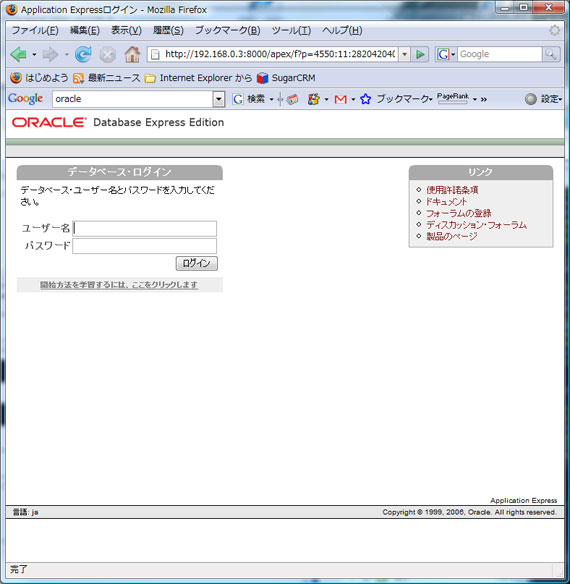Click the Google toolbar colorful send-to icon
Image resolution: width=570 pixels, height=584 pixels.
[314, 99]
